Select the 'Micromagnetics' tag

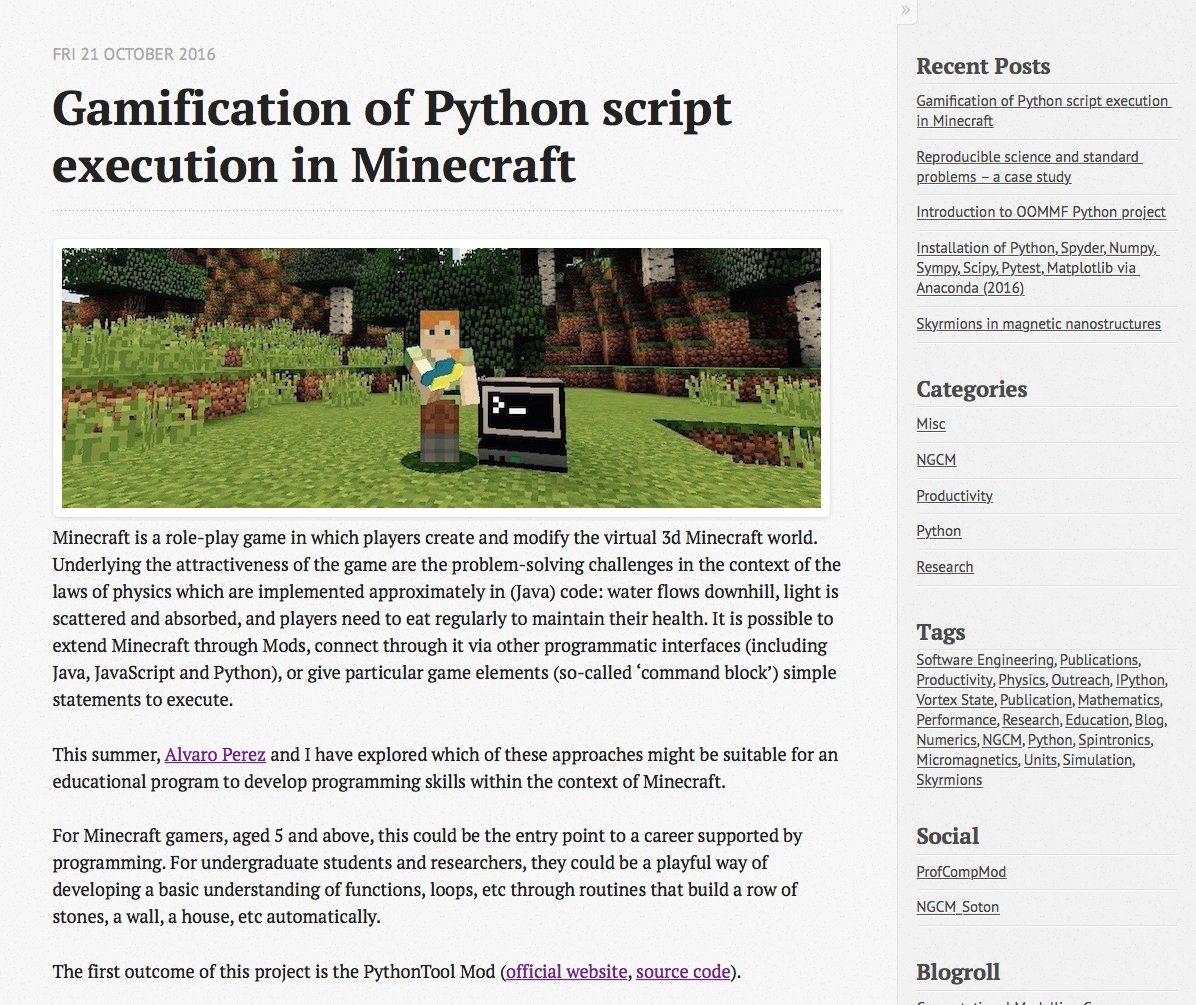(966, 759)
